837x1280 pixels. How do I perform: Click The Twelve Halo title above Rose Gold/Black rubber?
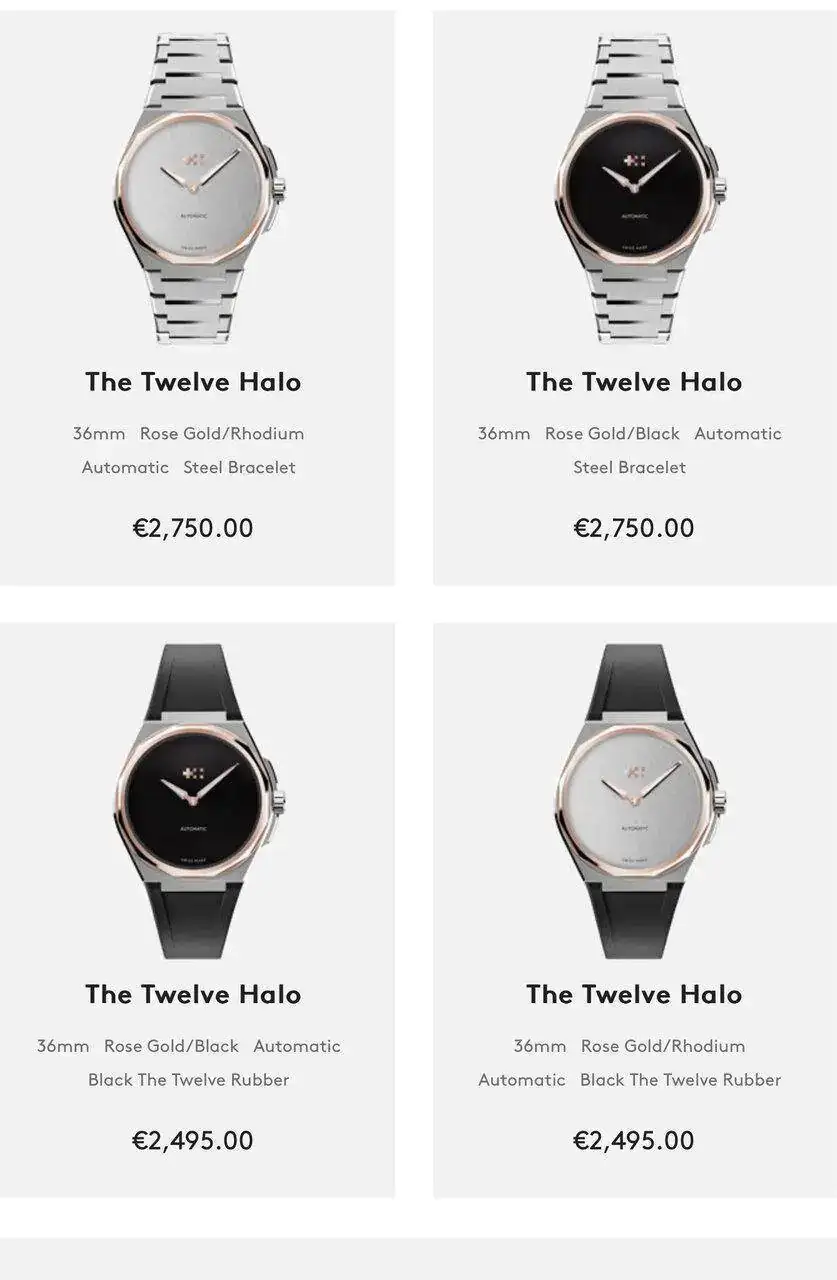(193, 994)
